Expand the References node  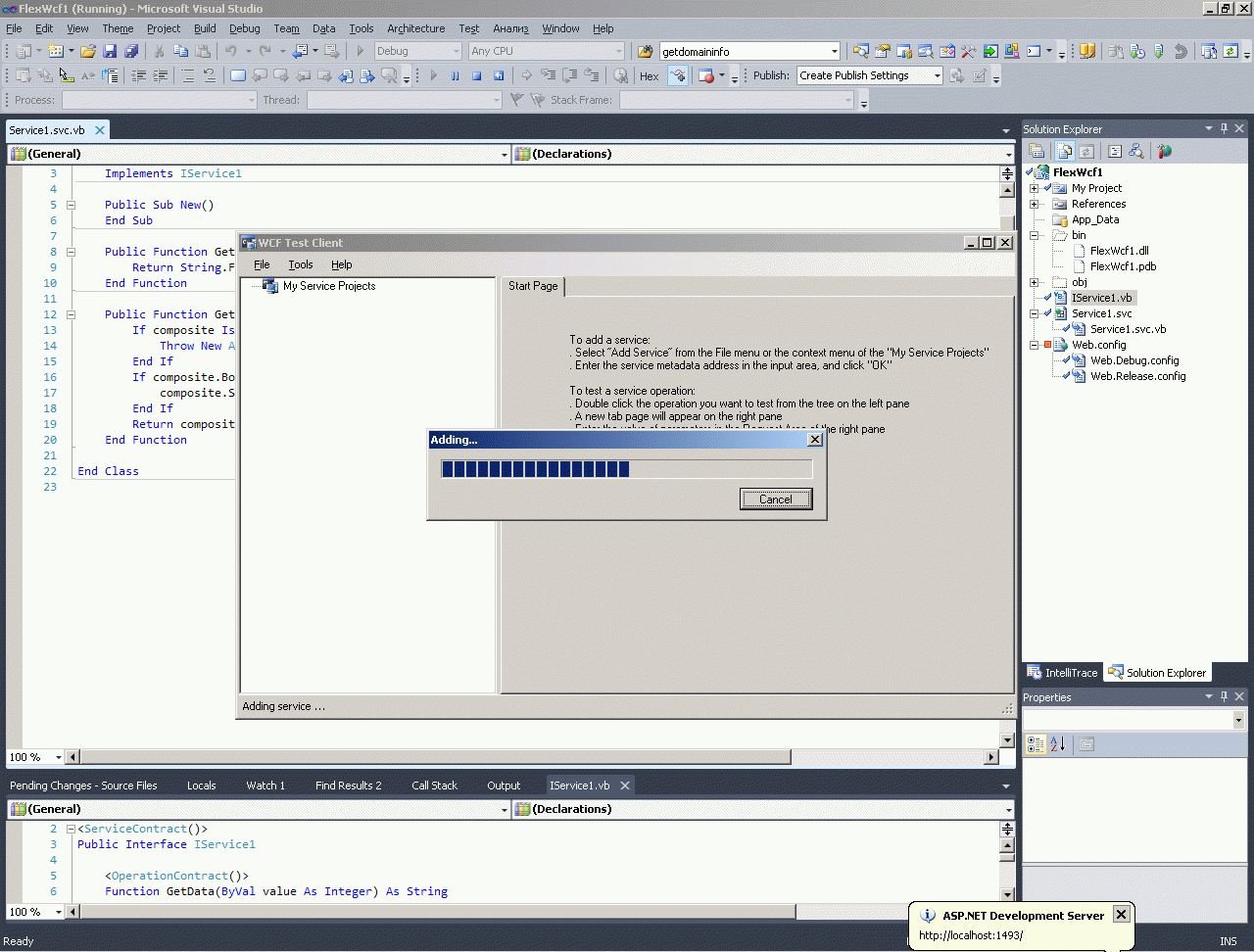tap(1034, 204)
